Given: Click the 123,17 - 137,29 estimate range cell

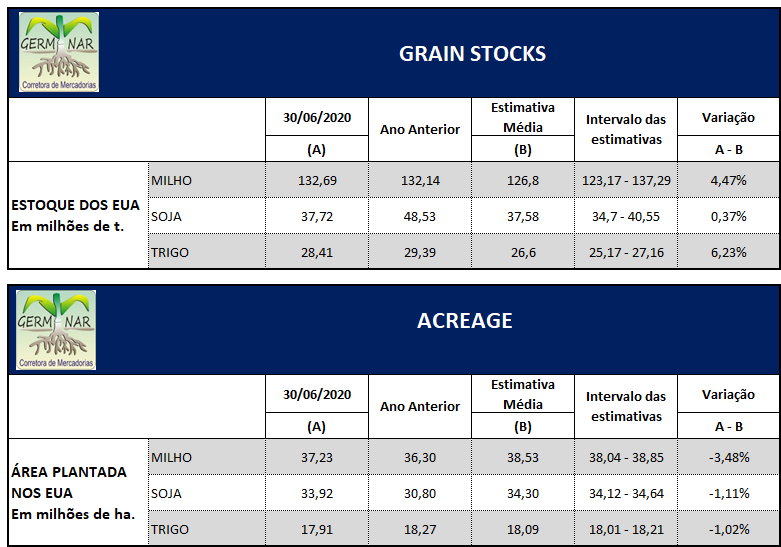Looking at the screenshot, I should pos(626,181).
